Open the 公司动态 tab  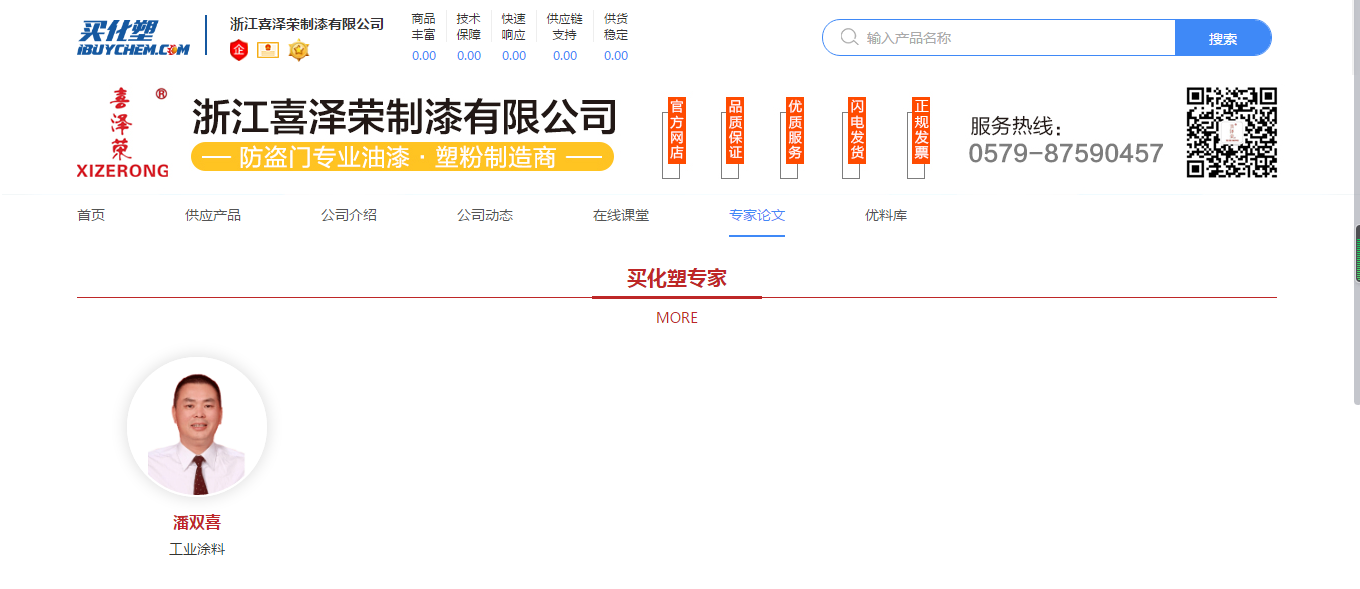[x=485, y=215]
